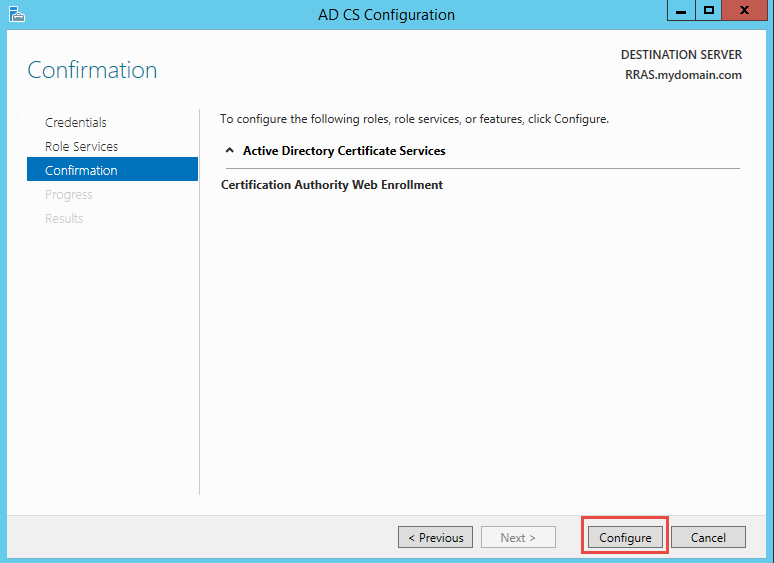Close the AD CS Configuration window

click(x=744, y=10)
